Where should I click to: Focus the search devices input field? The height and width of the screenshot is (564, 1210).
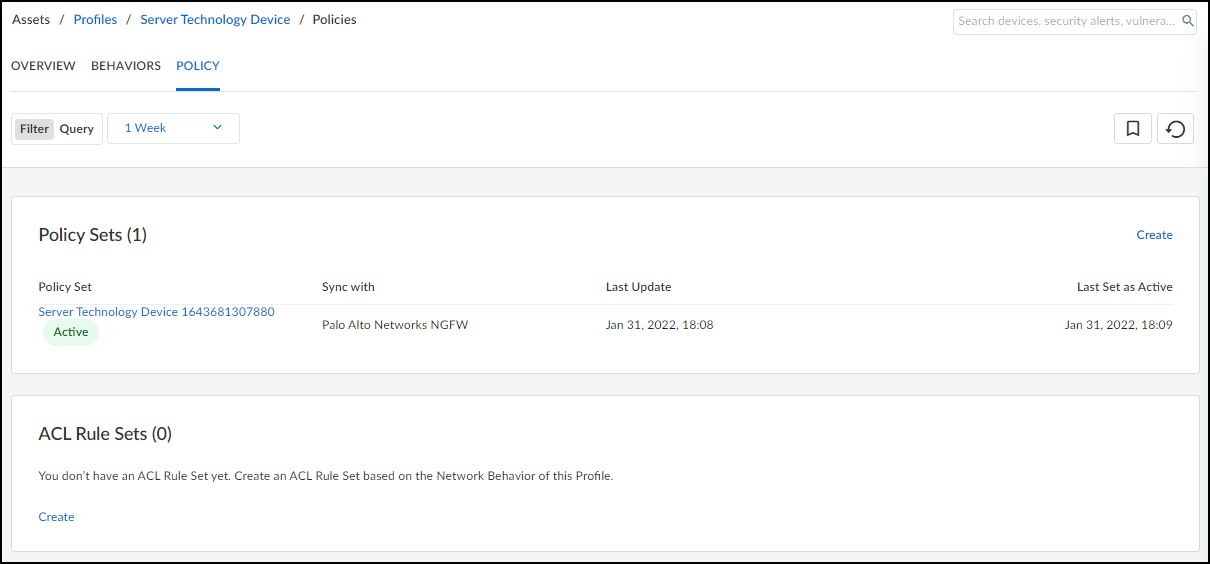click(x=1066, y=21)
